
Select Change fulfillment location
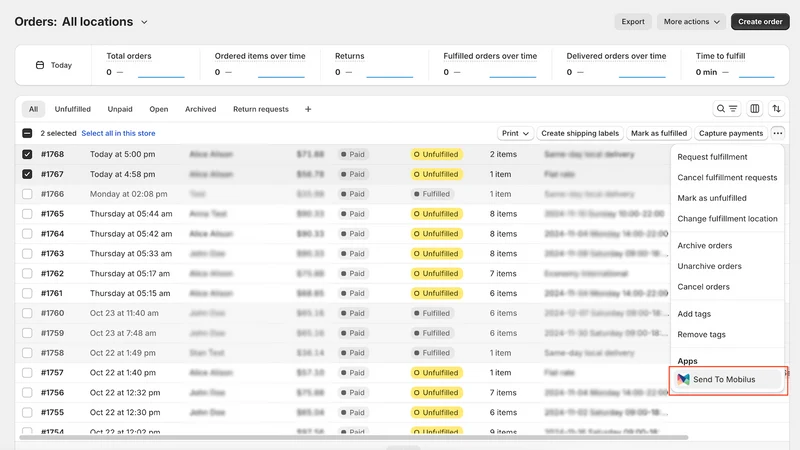pyautogui.click(x=727, y=218)
